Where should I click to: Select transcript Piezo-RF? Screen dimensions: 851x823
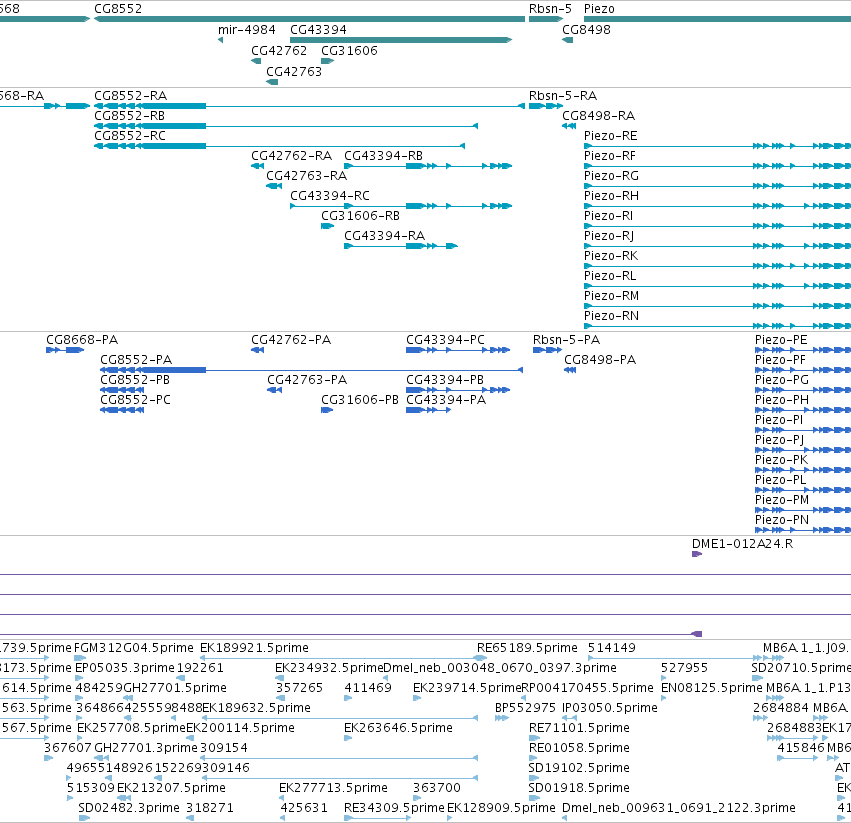609,156
